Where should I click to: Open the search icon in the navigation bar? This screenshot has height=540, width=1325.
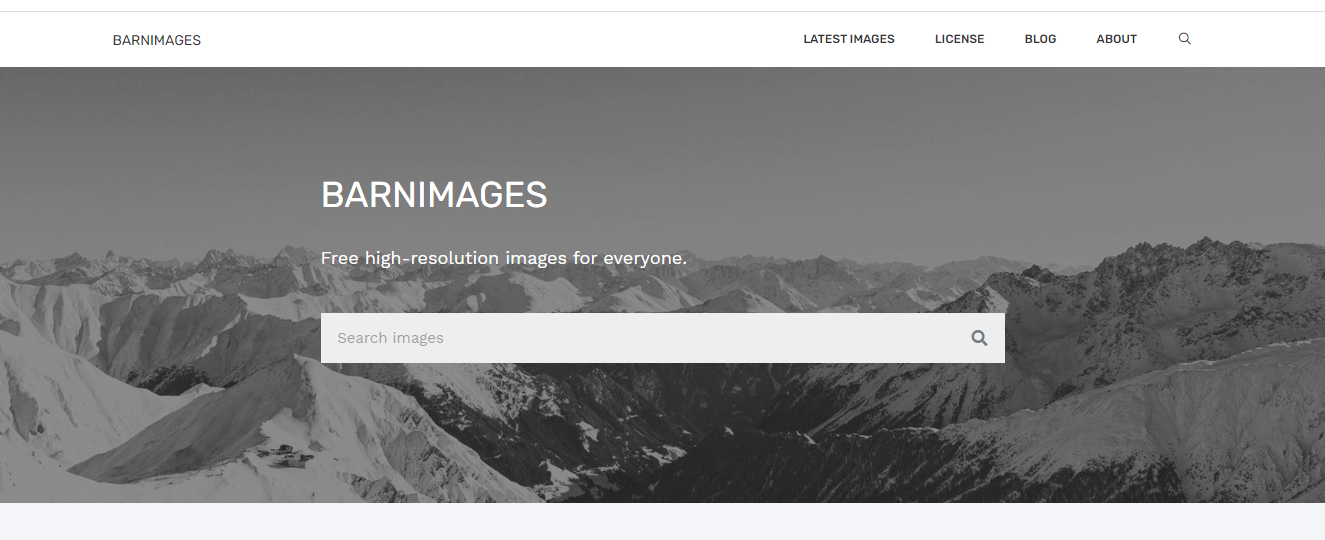pyautogui.click(x=1185, y=39)
